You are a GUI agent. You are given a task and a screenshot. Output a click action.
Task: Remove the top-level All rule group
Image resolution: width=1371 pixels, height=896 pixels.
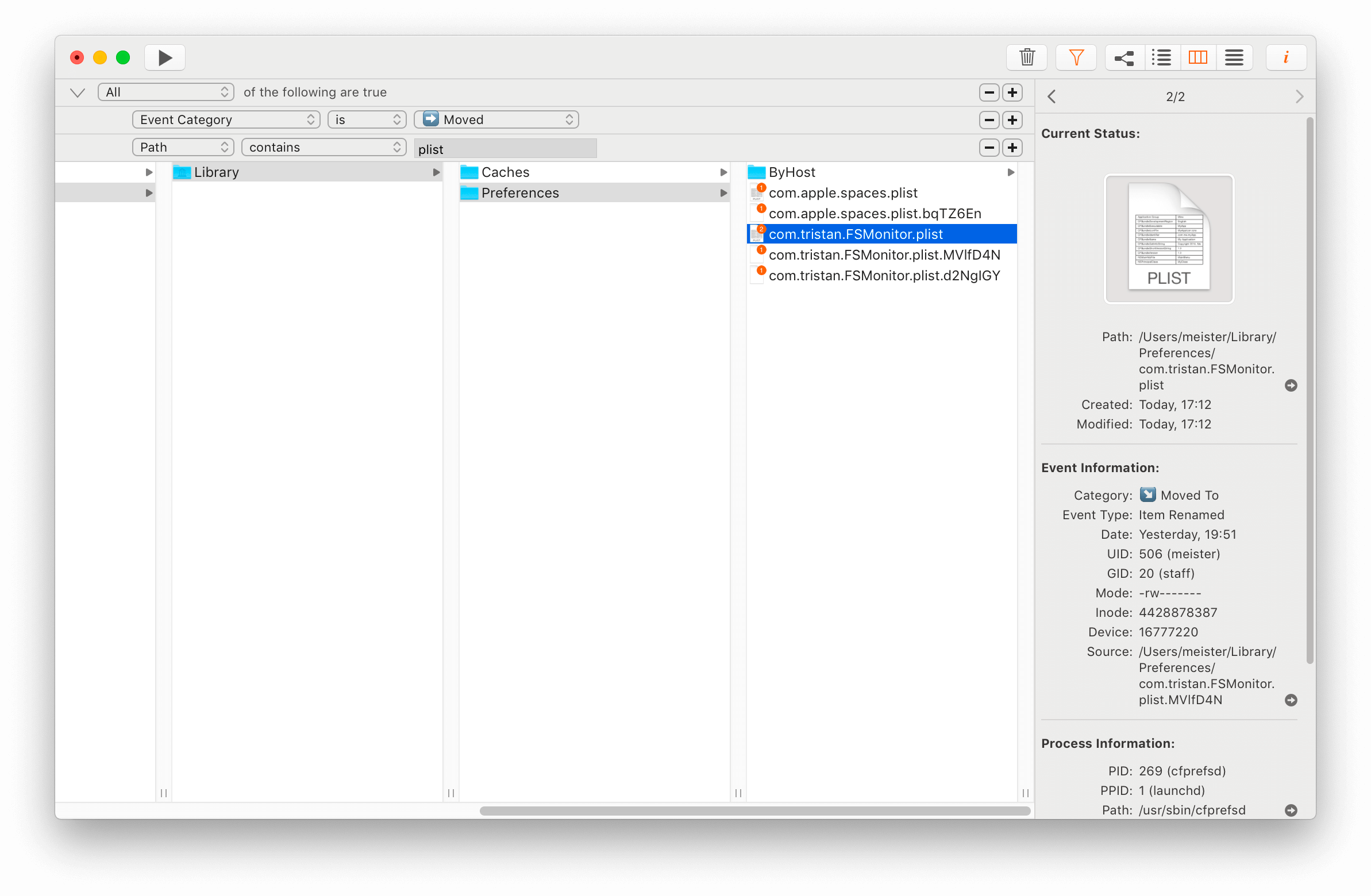tap(989, 92)
